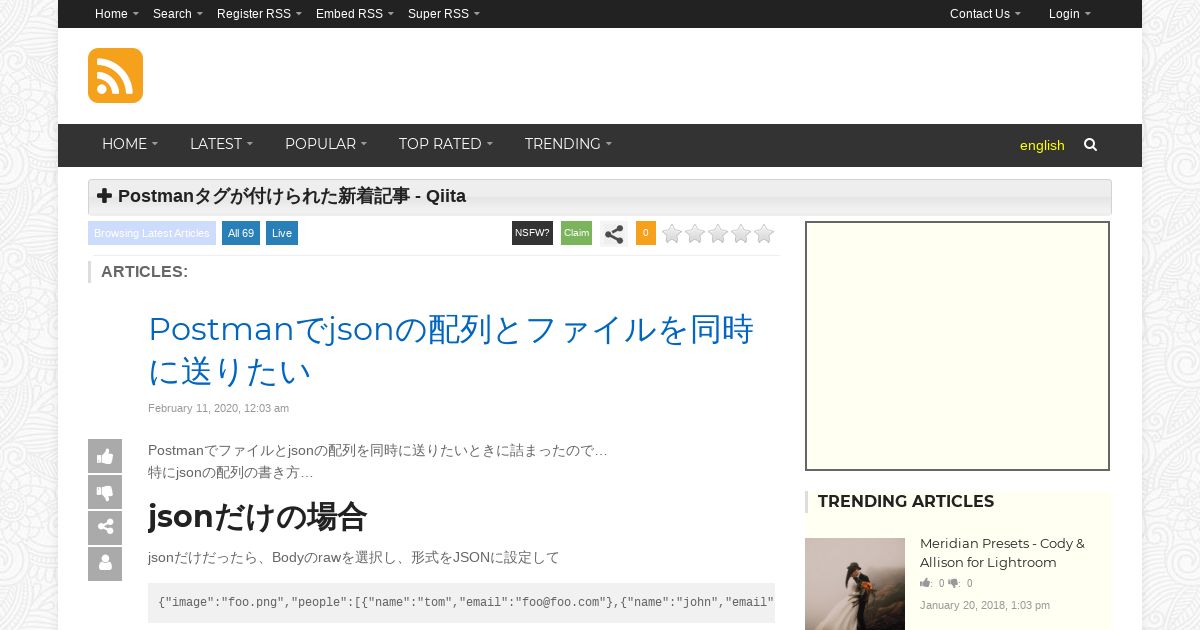Open article title Postmanでjsonの配列とファイル
1200x630 pixels.
[451, 350]
